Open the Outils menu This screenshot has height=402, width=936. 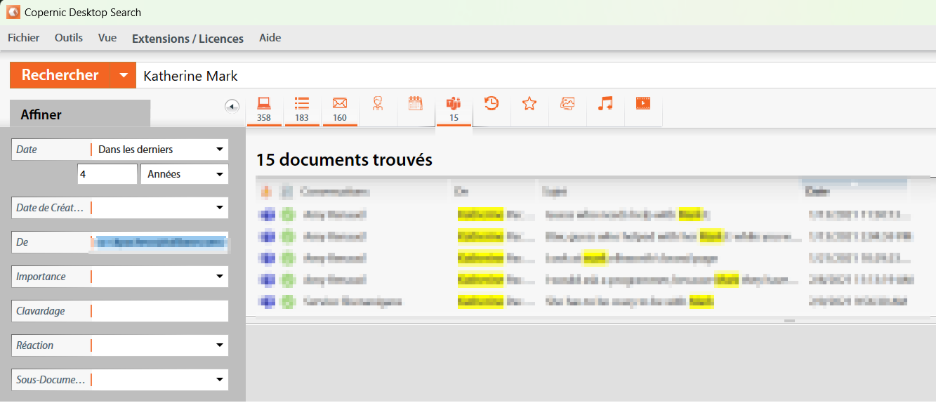click(69, 38)
